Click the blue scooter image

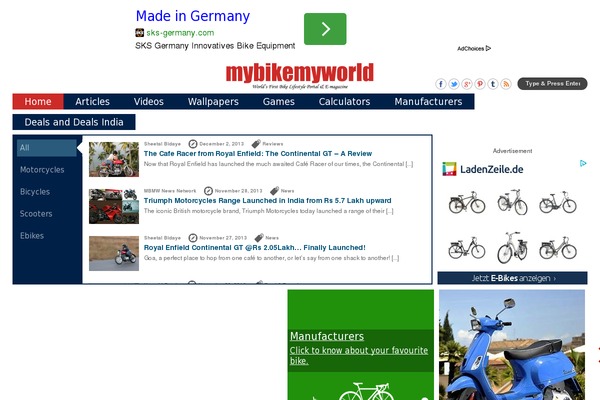pos(512,345)
